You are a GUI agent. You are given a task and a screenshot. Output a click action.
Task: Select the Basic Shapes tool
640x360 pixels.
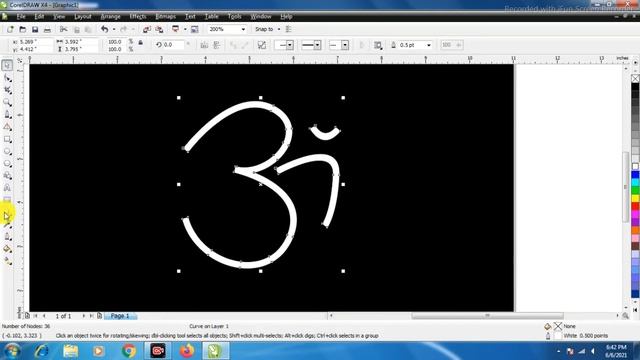tap(7, 176)
